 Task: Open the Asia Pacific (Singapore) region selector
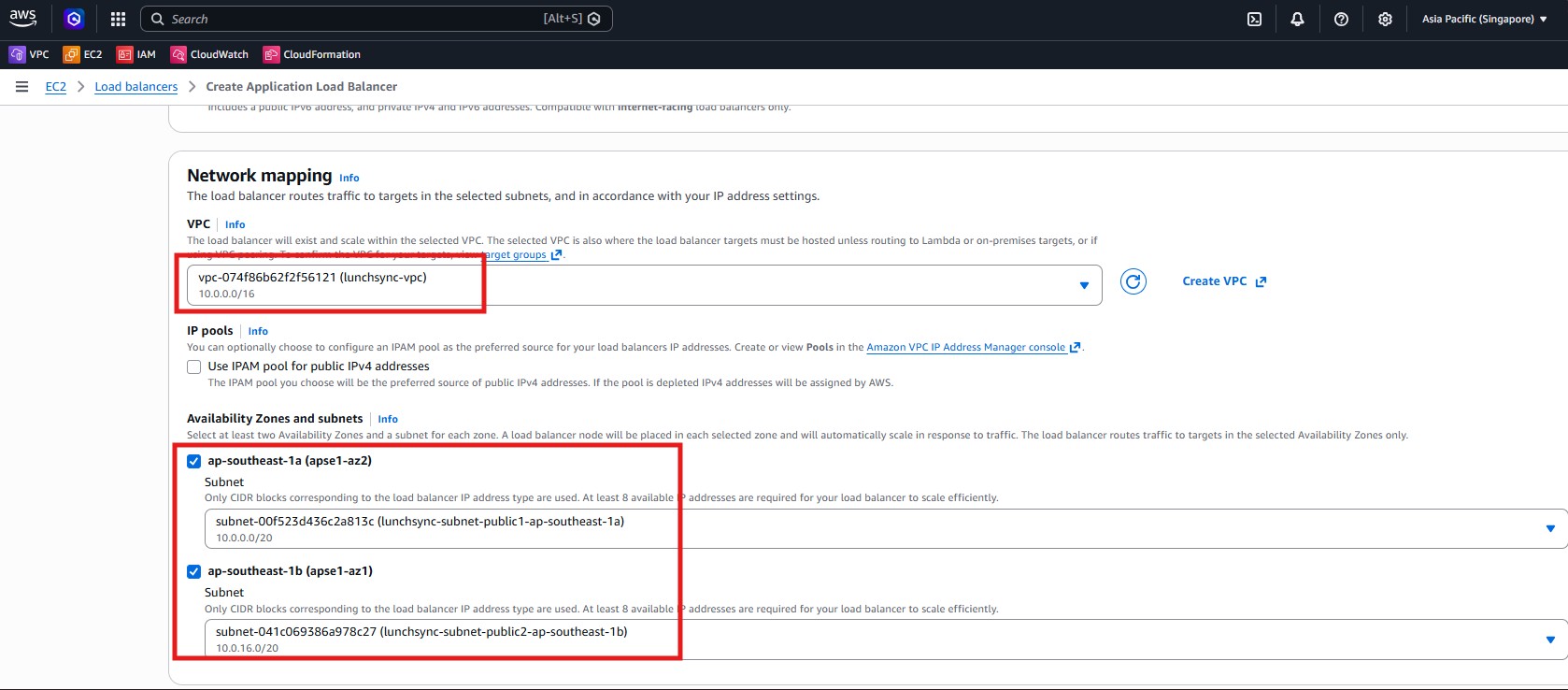click(x=1484, y=19)
